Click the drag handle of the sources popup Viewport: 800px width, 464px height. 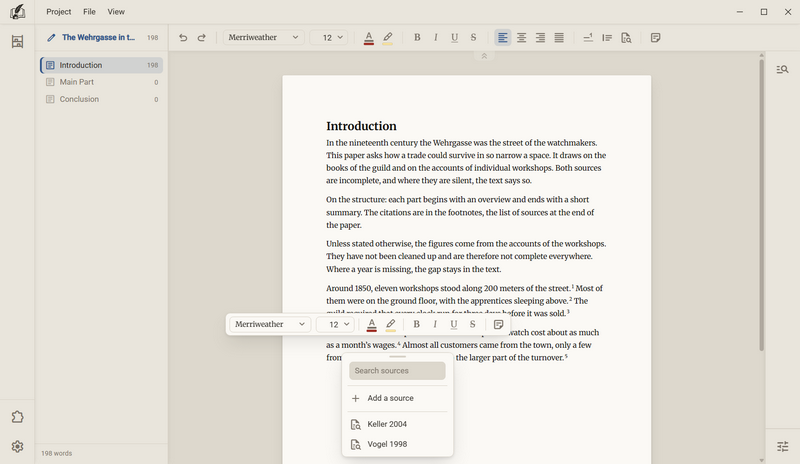click(x=397, y=357)
